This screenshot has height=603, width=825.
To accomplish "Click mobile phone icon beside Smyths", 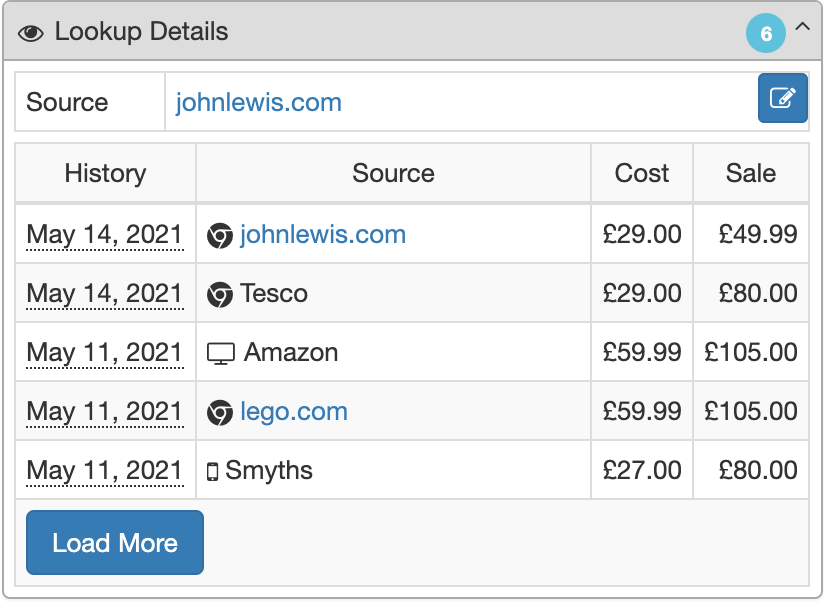I will [212, 471].
